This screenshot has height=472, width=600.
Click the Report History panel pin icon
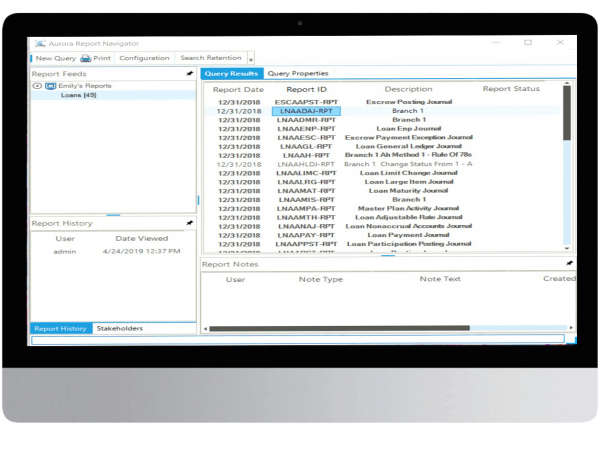coord(190,223)
